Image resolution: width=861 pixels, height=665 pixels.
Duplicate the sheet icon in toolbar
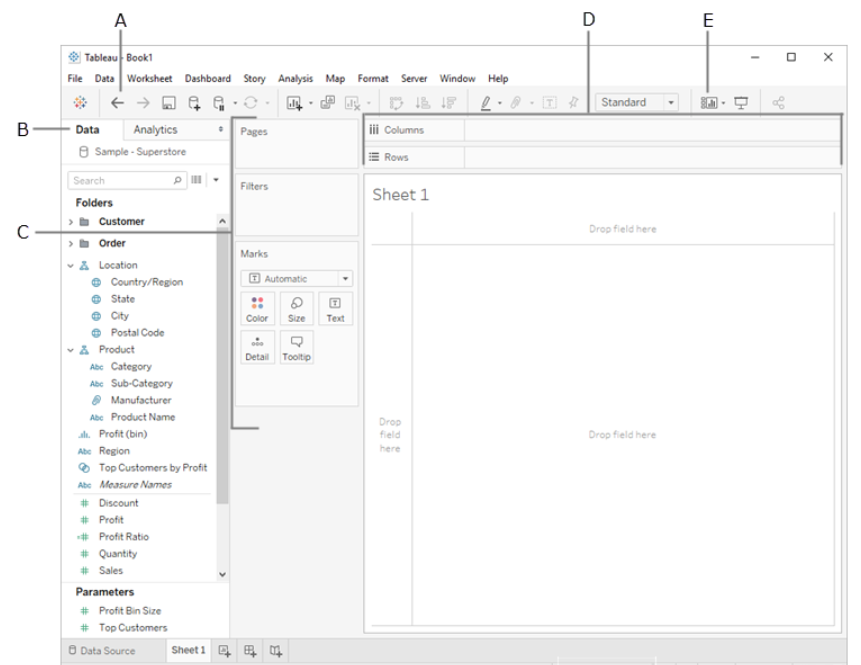point(328,102)
